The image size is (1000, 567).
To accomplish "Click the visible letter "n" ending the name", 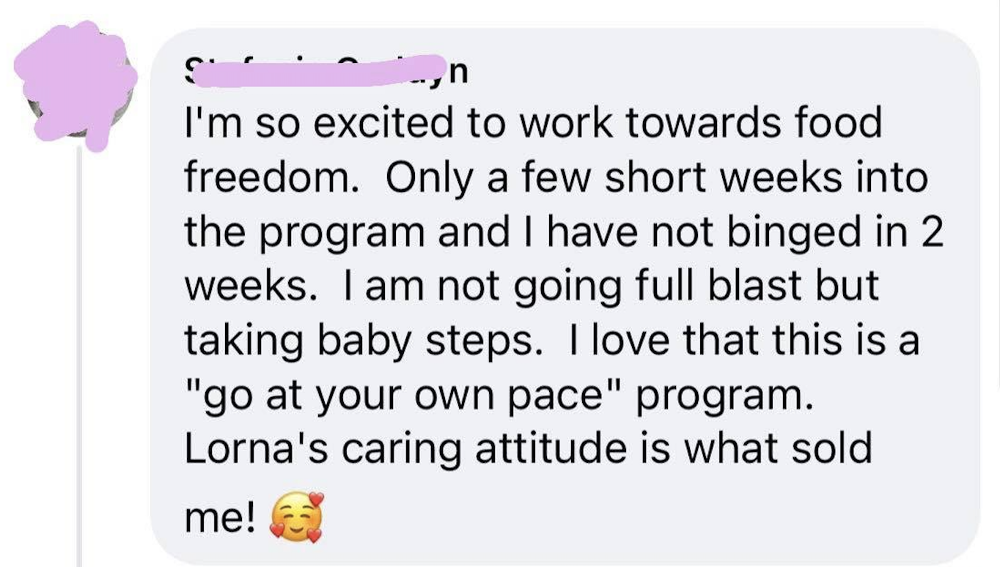I will [x=459, y=73].
